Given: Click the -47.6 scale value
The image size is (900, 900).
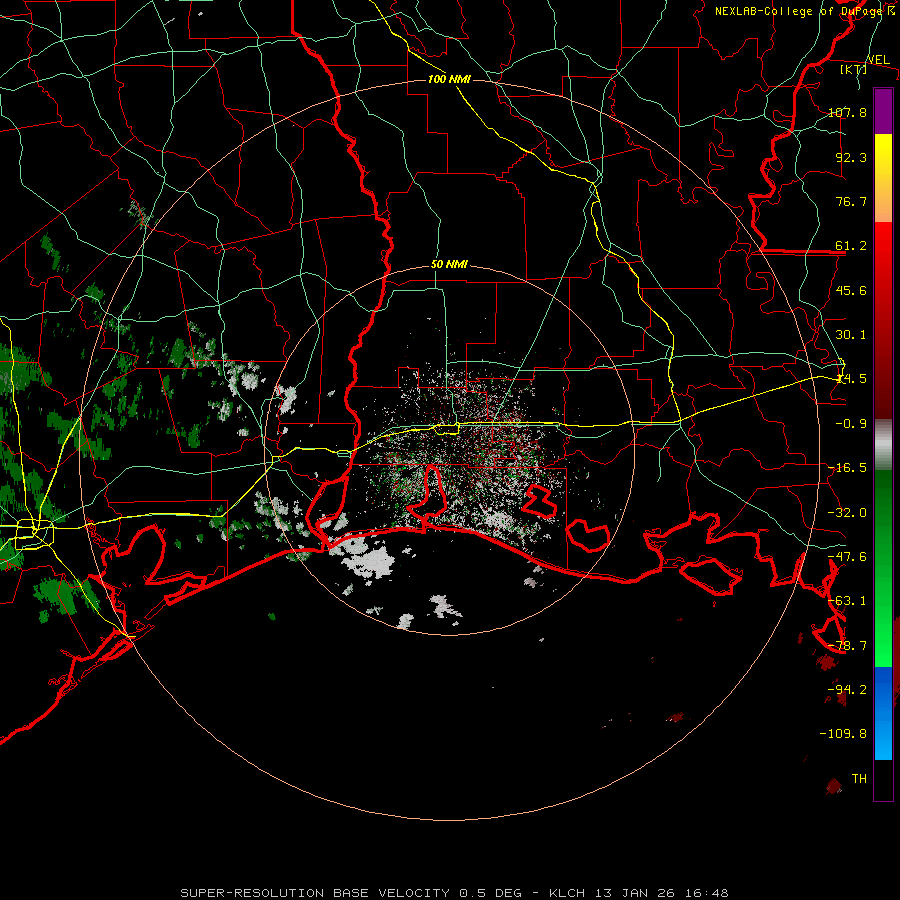Looking at the screenshot, I should (x=847, y=557).
